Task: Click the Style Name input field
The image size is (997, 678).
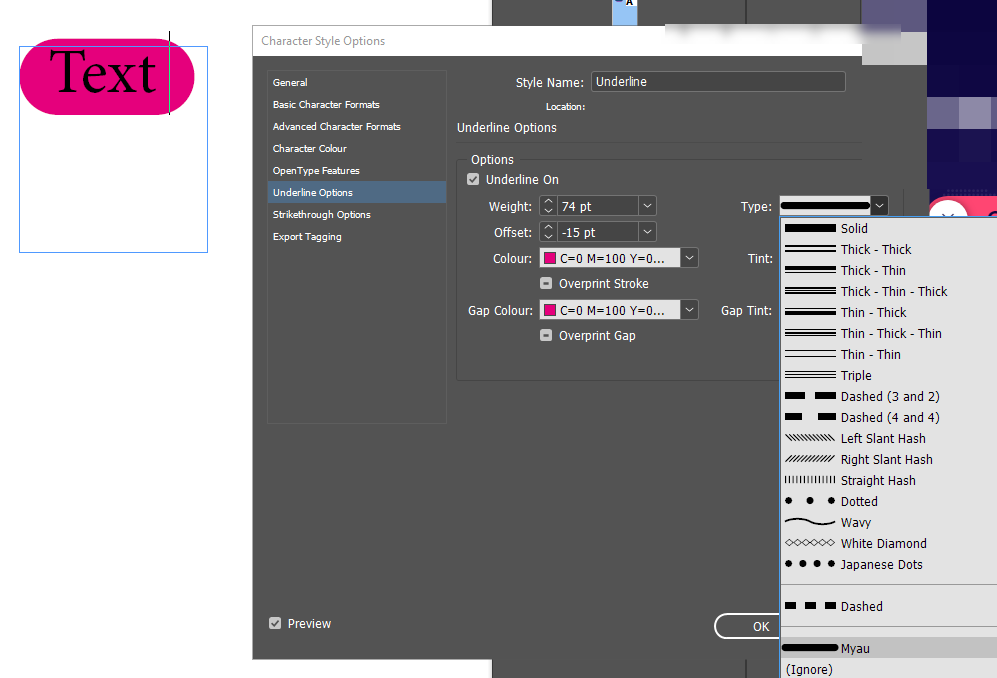Action: click(x=718, y=81)
